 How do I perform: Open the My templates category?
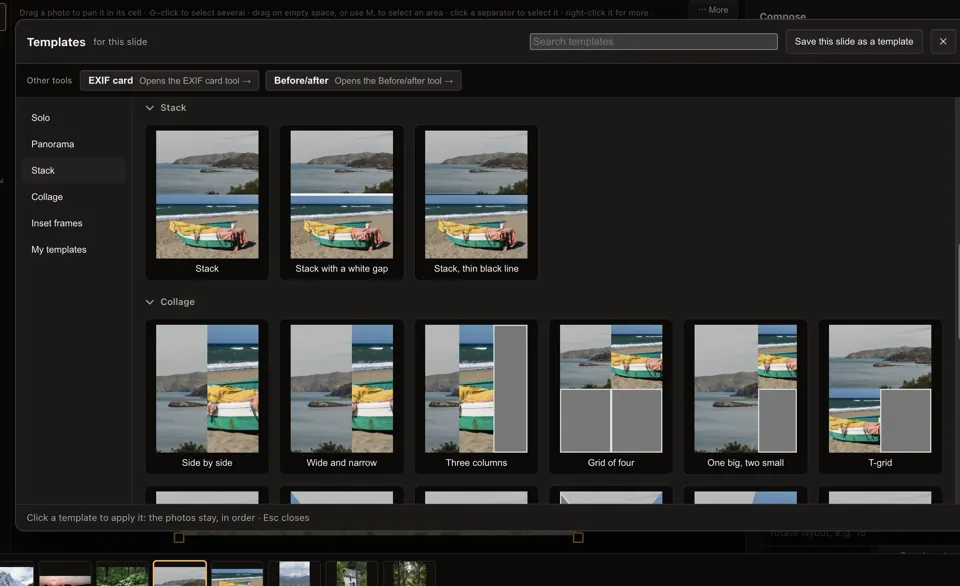73,249
